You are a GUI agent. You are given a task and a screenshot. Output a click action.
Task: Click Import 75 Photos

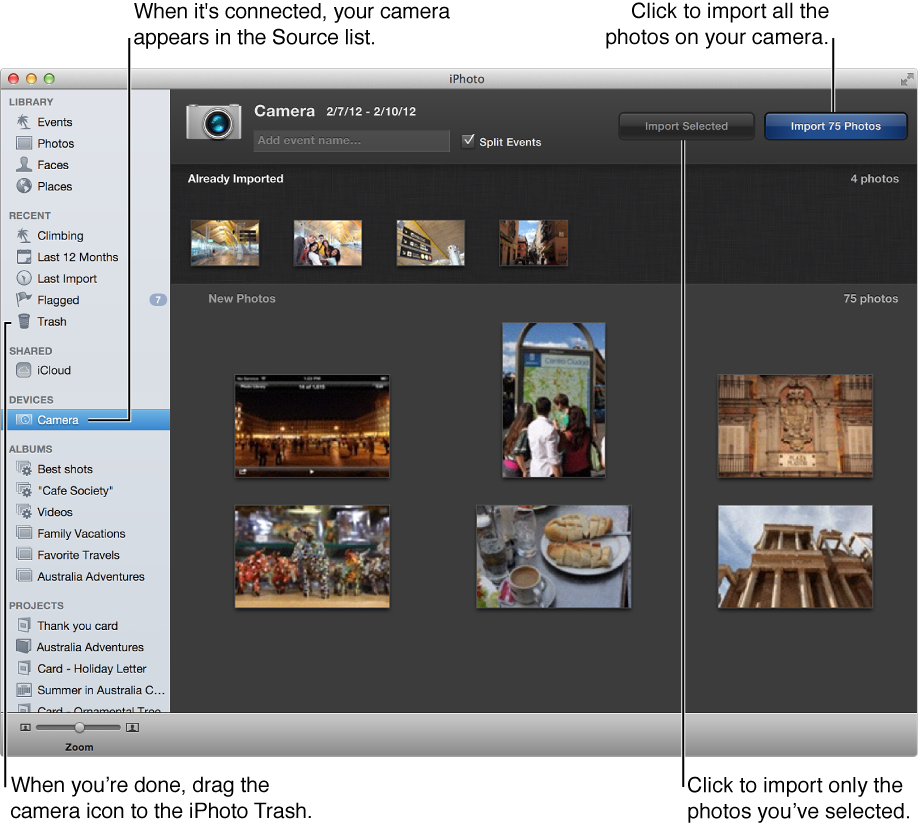(x=835, y=126)
